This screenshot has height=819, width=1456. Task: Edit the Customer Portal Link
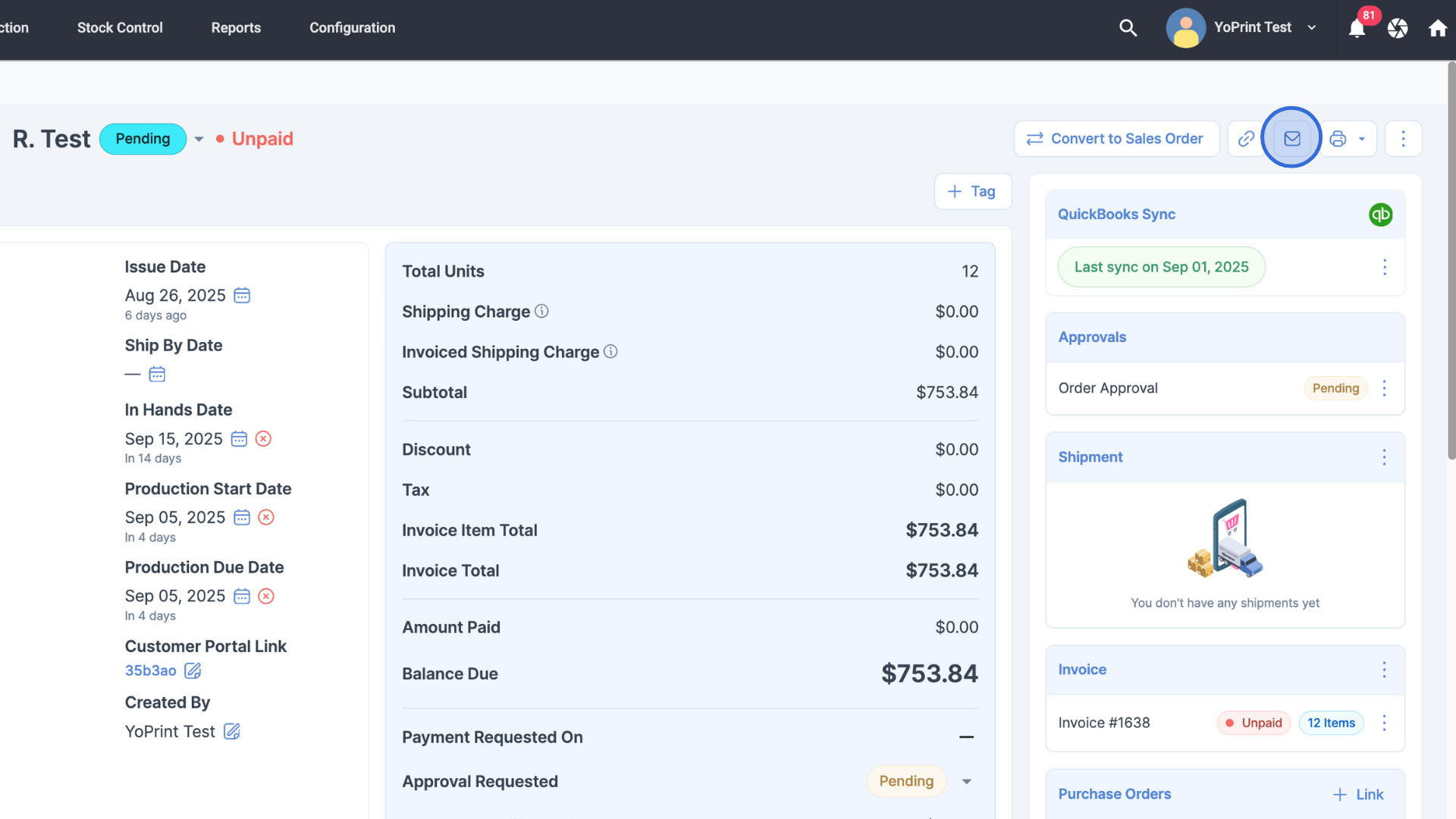[193, 670]
